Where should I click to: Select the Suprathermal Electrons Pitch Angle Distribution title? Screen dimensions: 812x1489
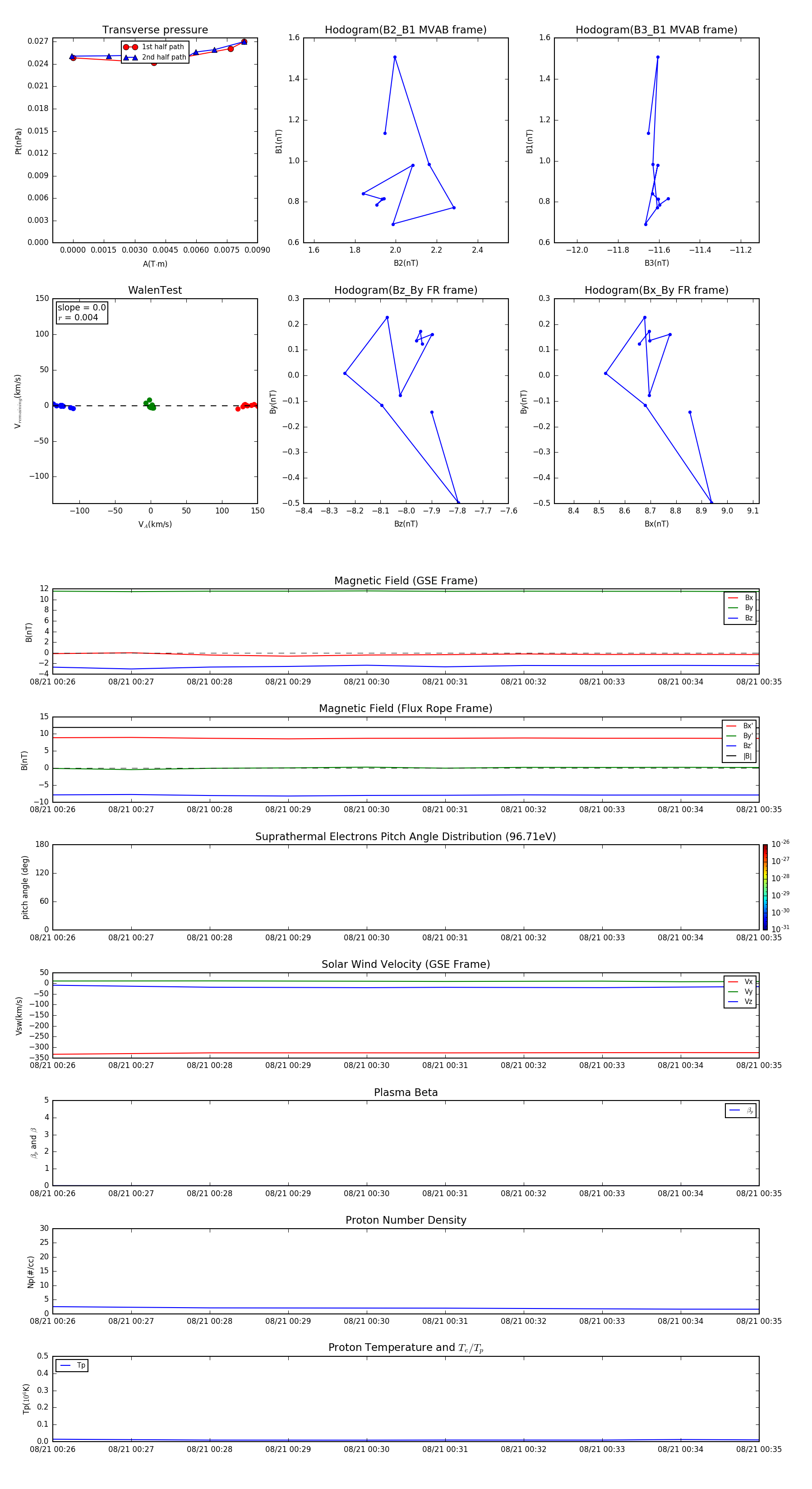406,837
